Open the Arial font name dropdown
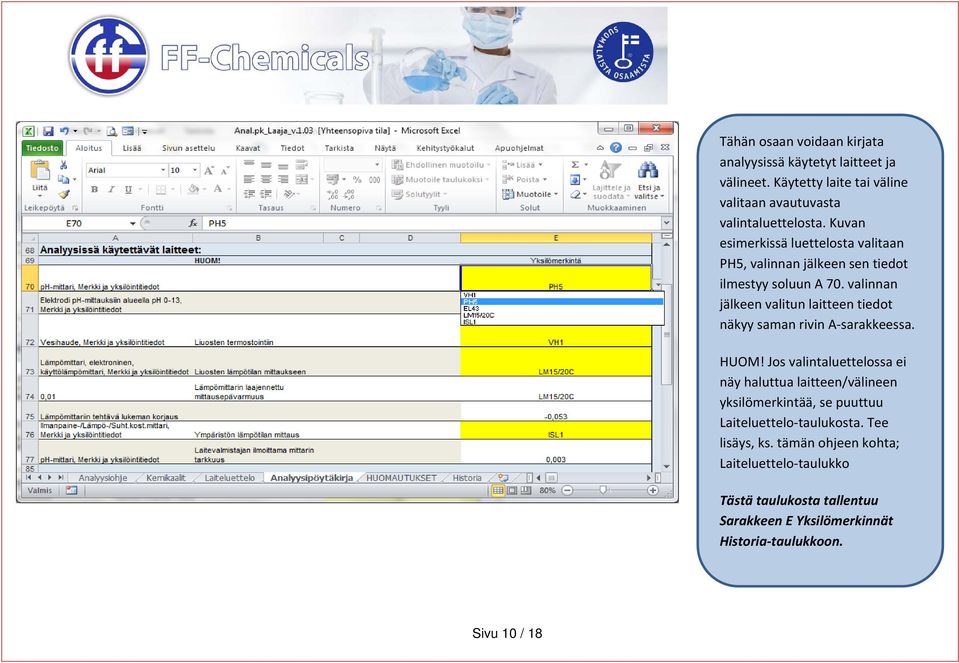The width and height of the screenshot is (959, 663). point(163,170)
